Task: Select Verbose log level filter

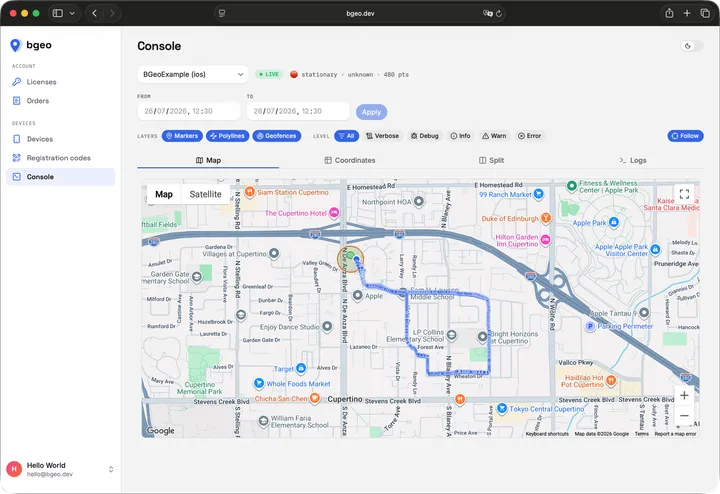Action: (x=382, y=136)
